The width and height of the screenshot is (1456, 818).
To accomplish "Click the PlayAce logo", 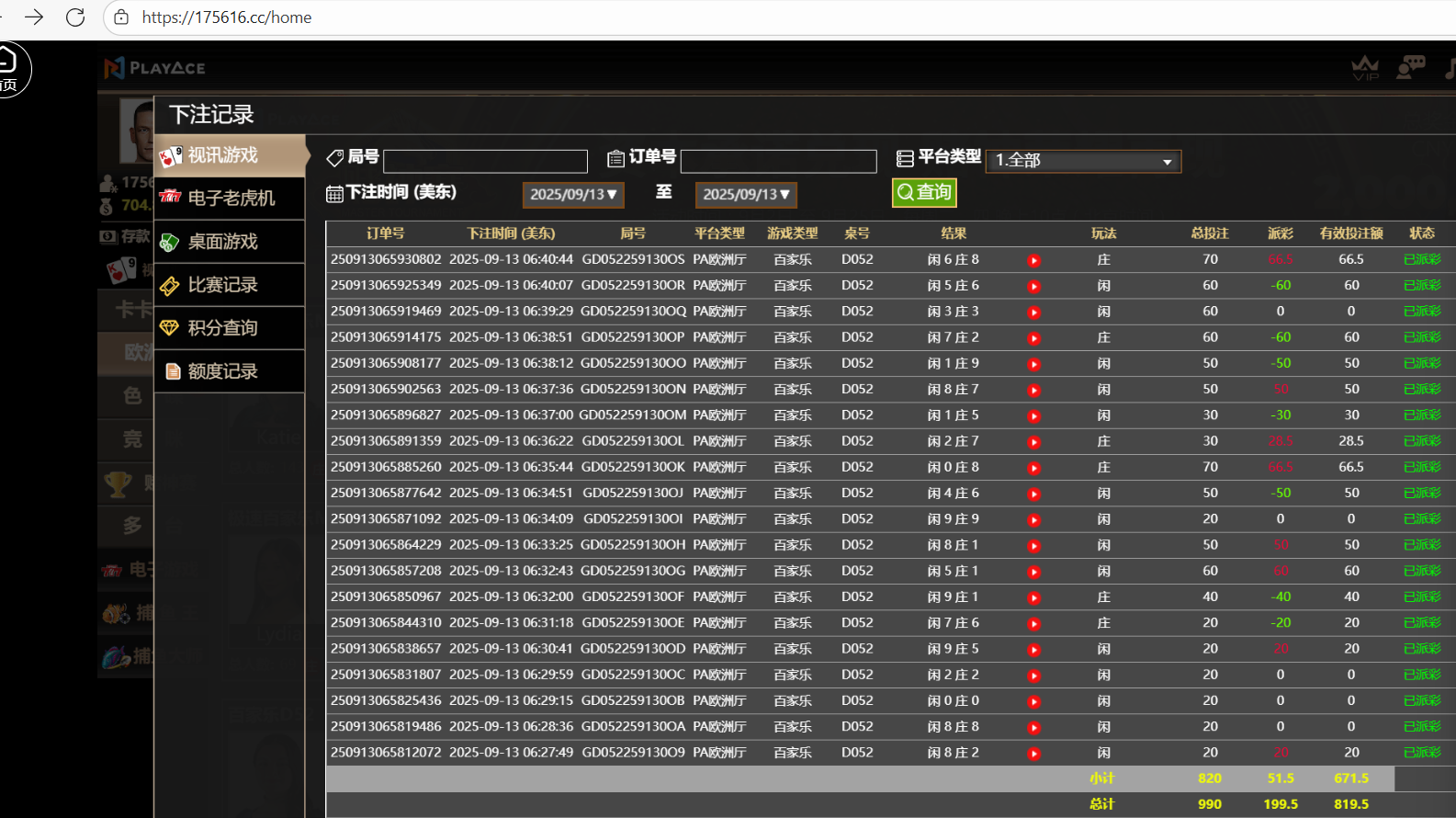I will click(x=154, y=68).
